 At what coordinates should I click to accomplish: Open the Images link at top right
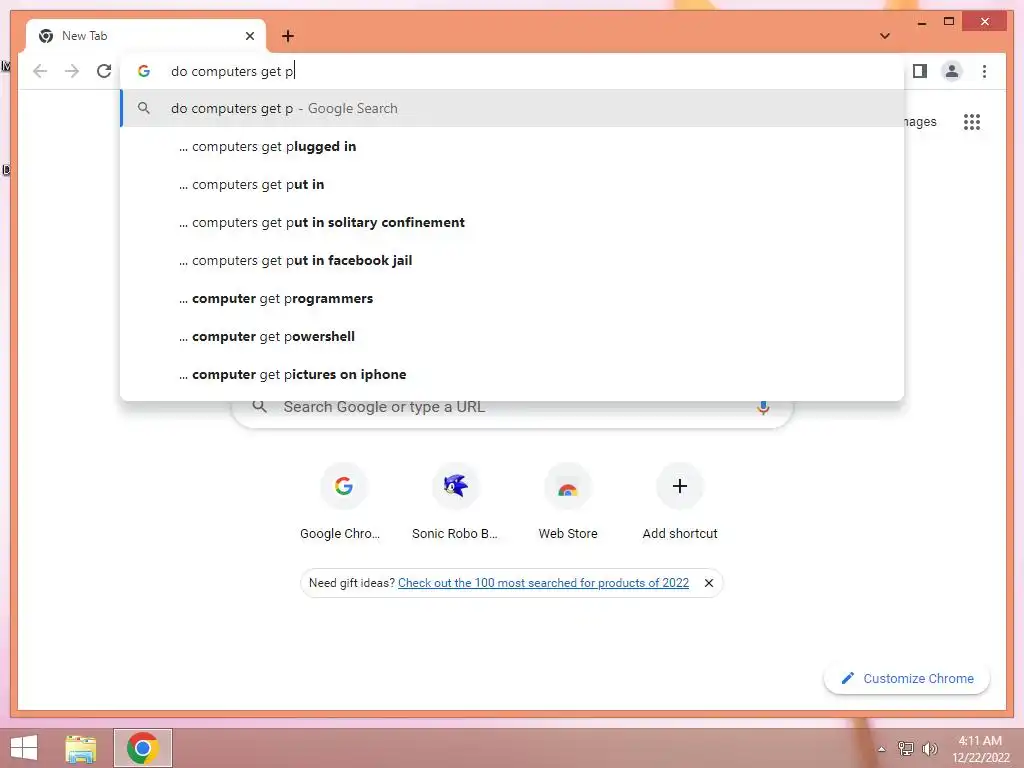[x=920, y=121]
